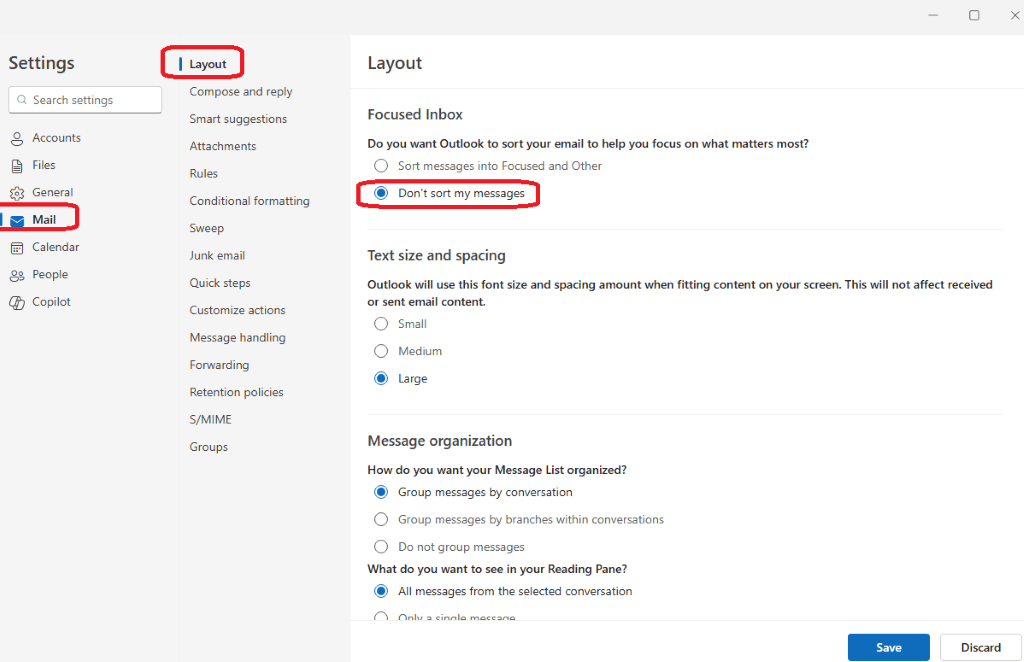Select All messages from the selected conversation

point(381,591)
